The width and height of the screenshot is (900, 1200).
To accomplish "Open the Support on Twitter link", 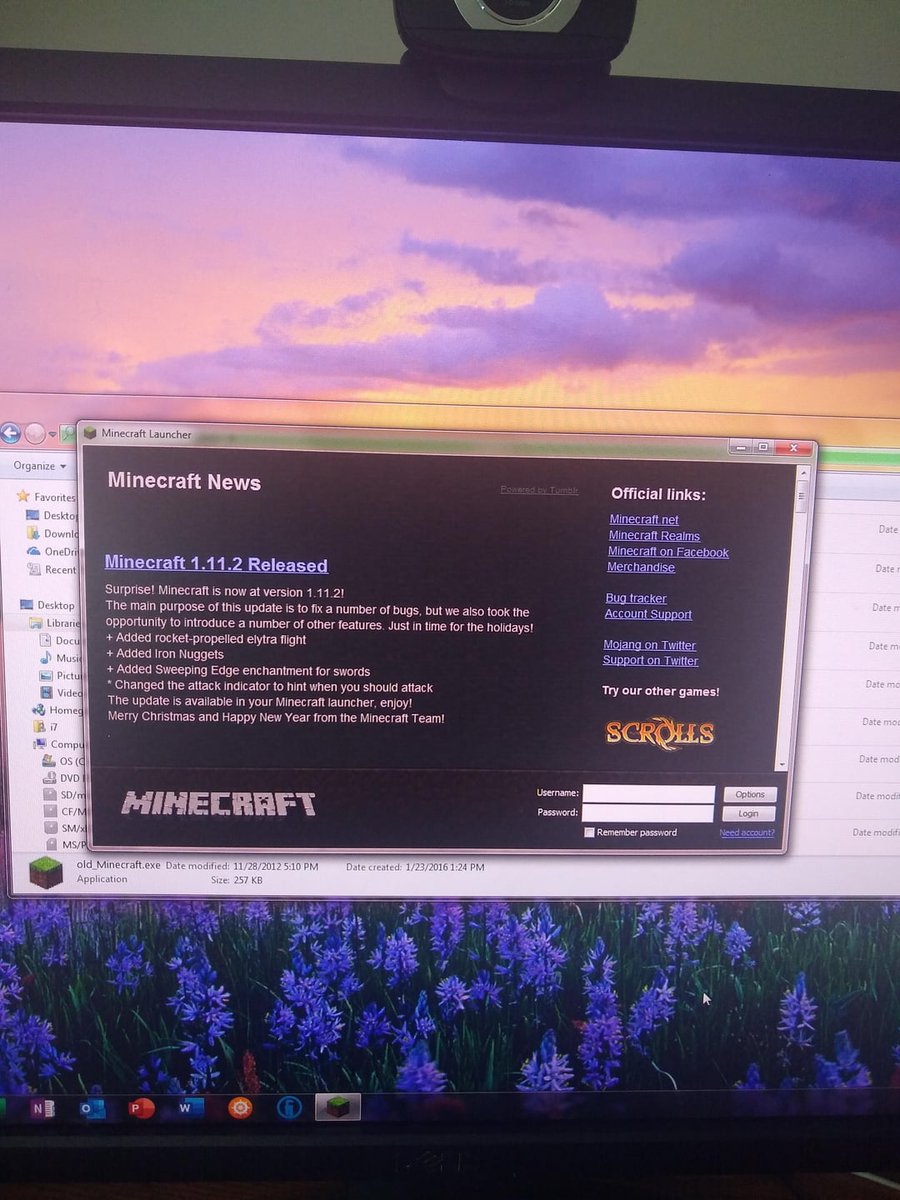I will tap(650, 660).
